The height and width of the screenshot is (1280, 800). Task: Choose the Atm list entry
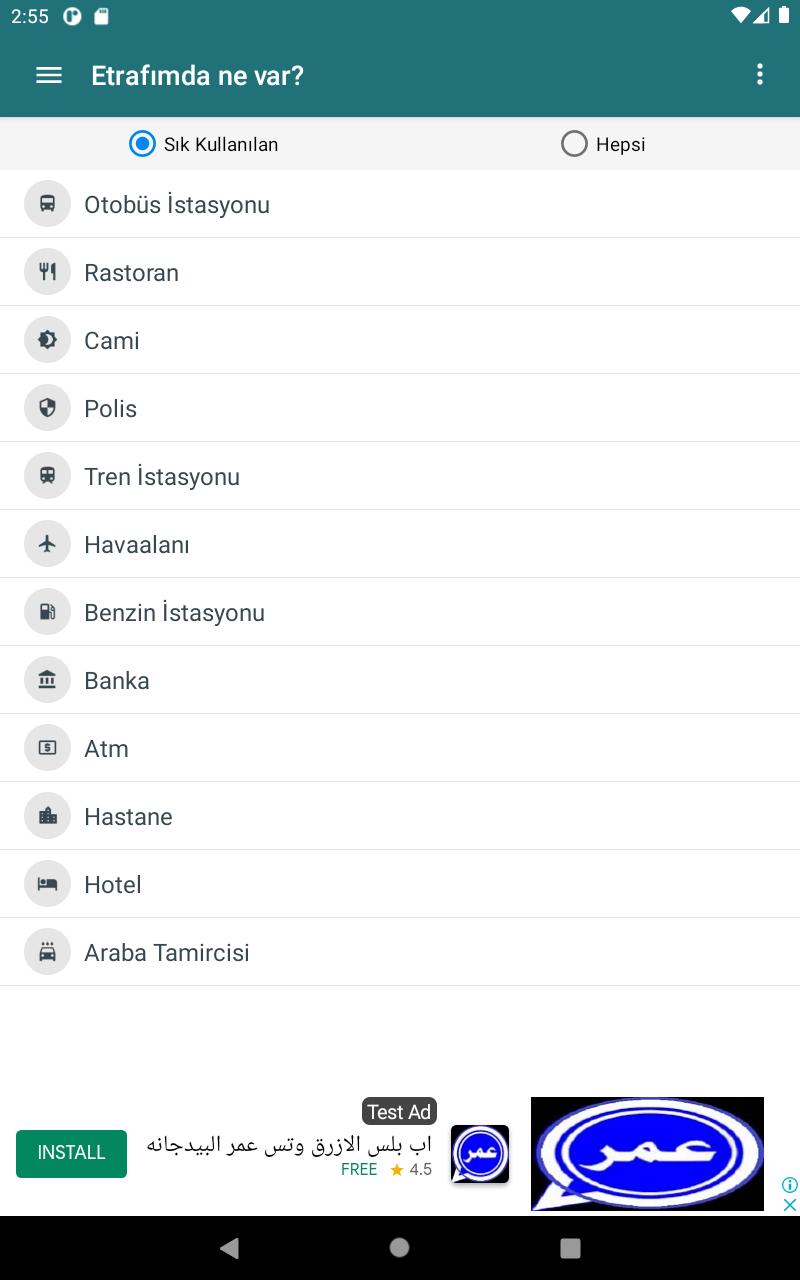(400, 748)
